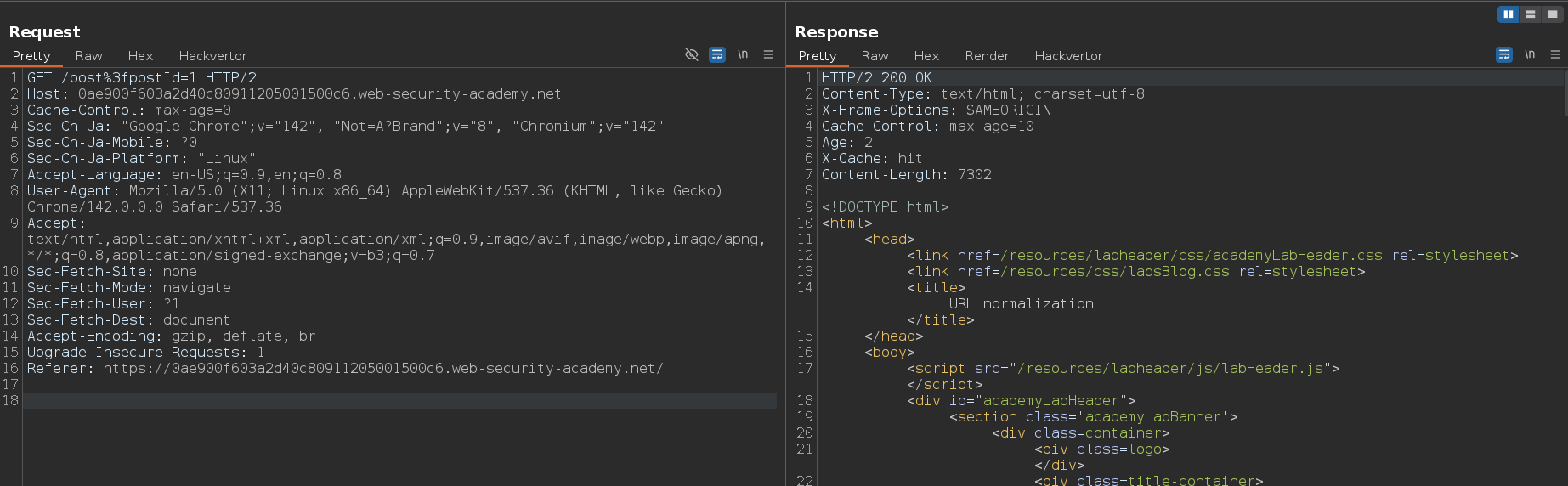Image resolution: width=1568 pixels, height=486 pixels.
Task: Toggle non-printable characters in Request panel
Action: 743,54
